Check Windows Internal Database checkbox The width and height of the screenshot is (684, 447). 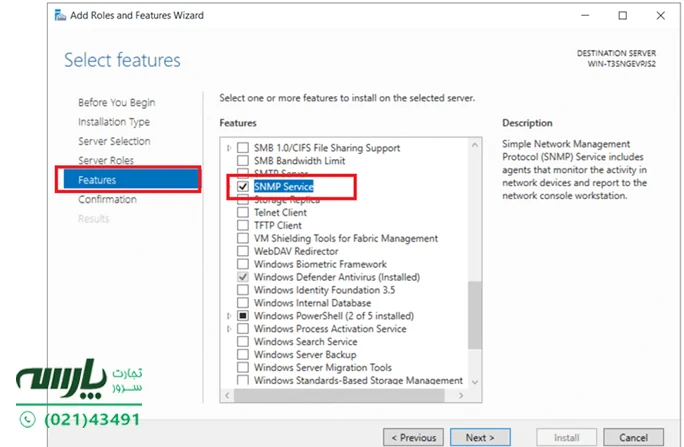pos(243,303)
